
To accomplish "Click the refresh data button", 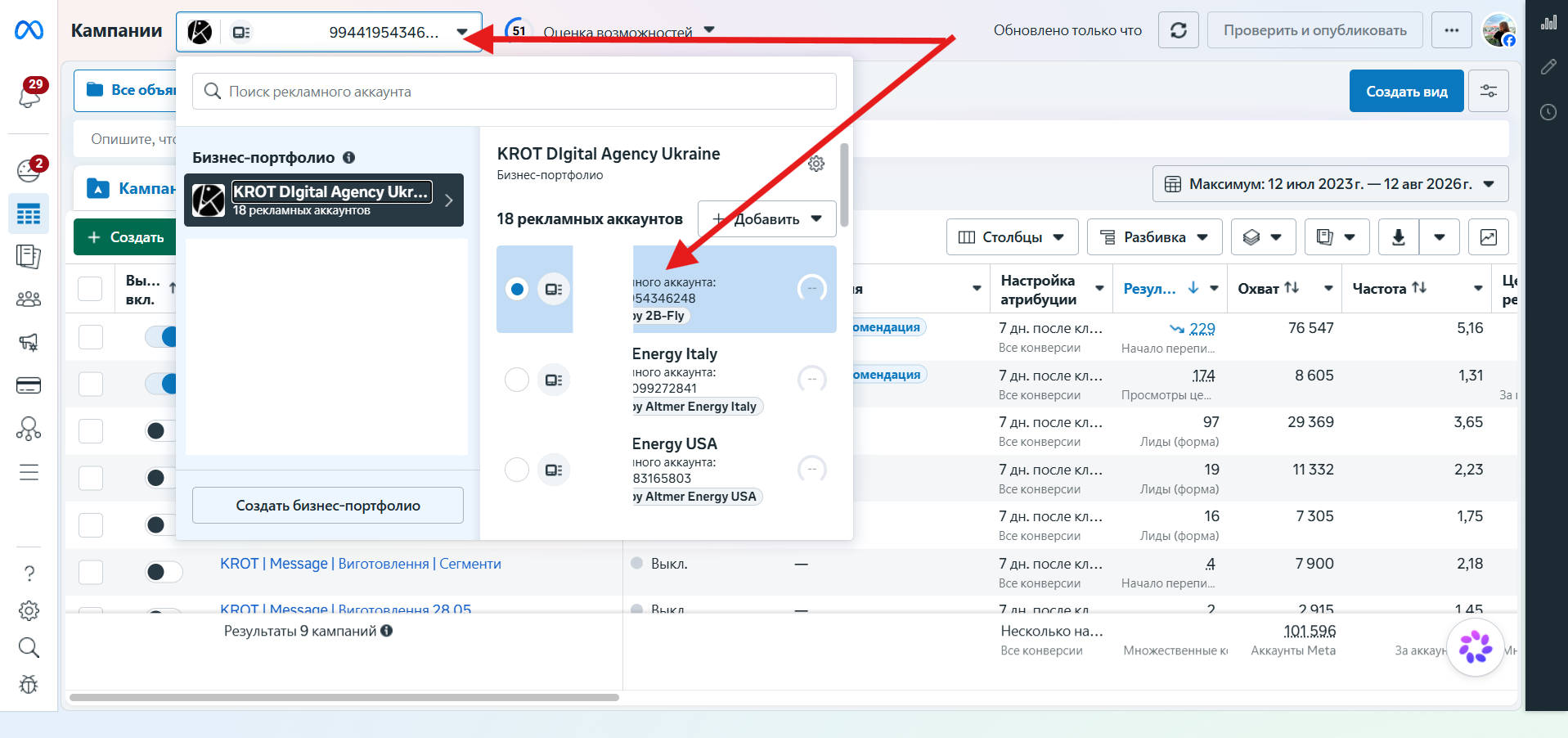I will pyautogui.click(x=1179, y=30).
